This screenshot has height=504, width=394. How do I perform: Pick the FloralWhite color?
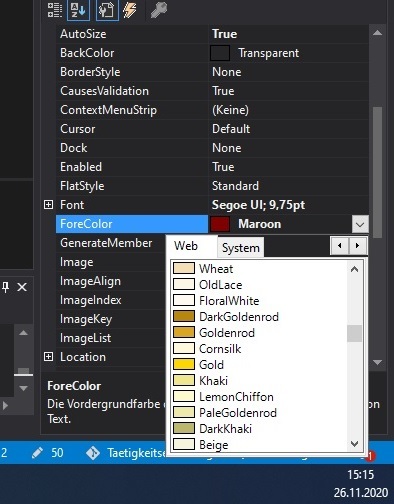pos(259,301)
